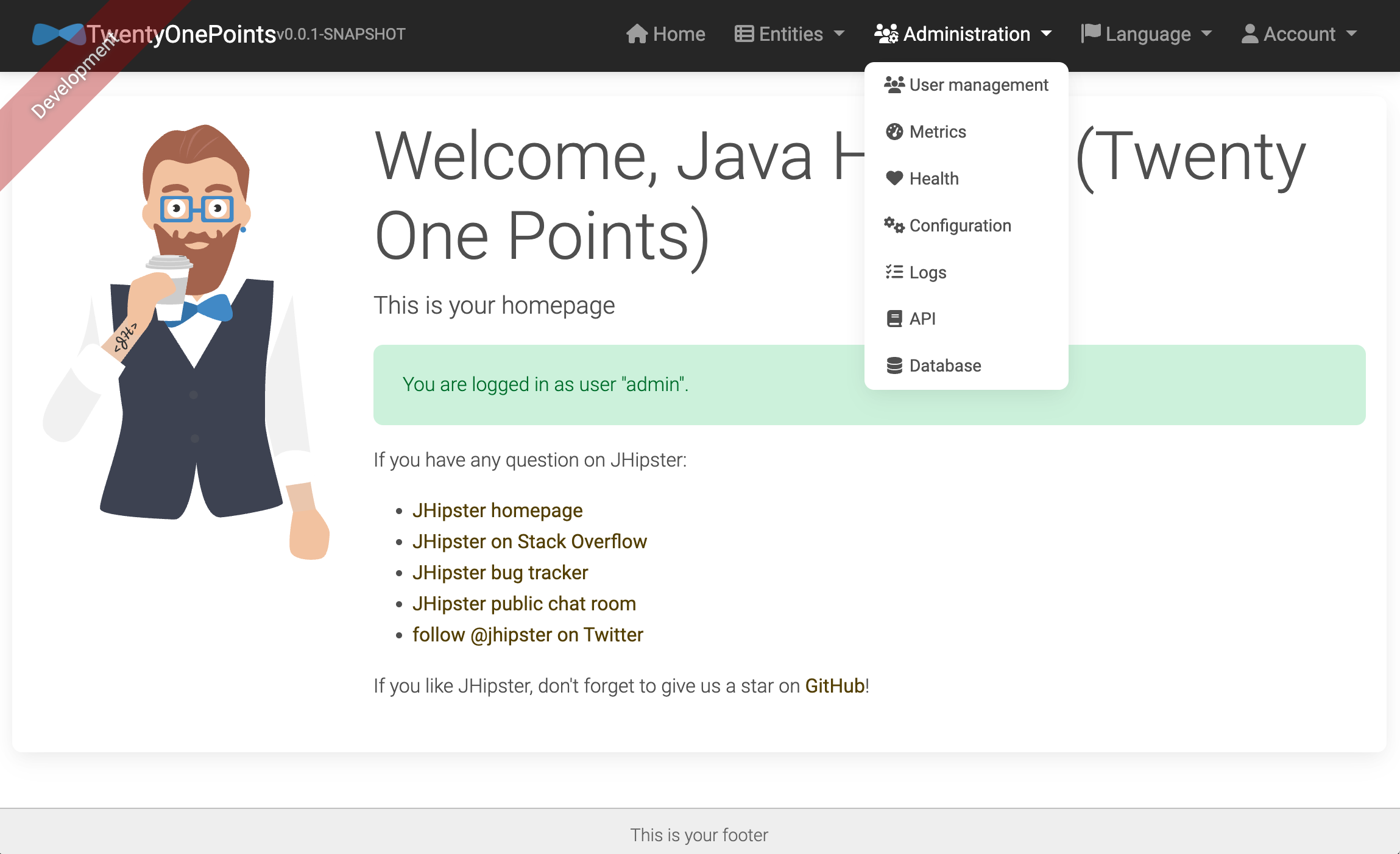Click the TwentyOnePoints brand title
The image size is (1400, 854).
tap(182, 34)
